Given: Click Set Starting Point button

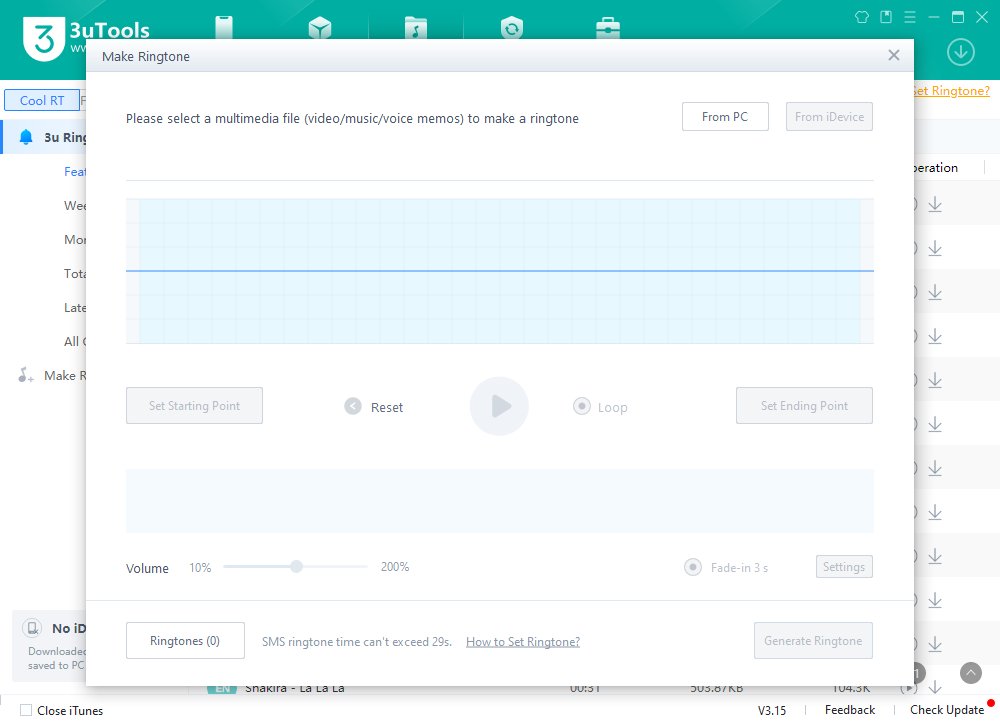Looking at the screenshot, I should coord(195,406).
